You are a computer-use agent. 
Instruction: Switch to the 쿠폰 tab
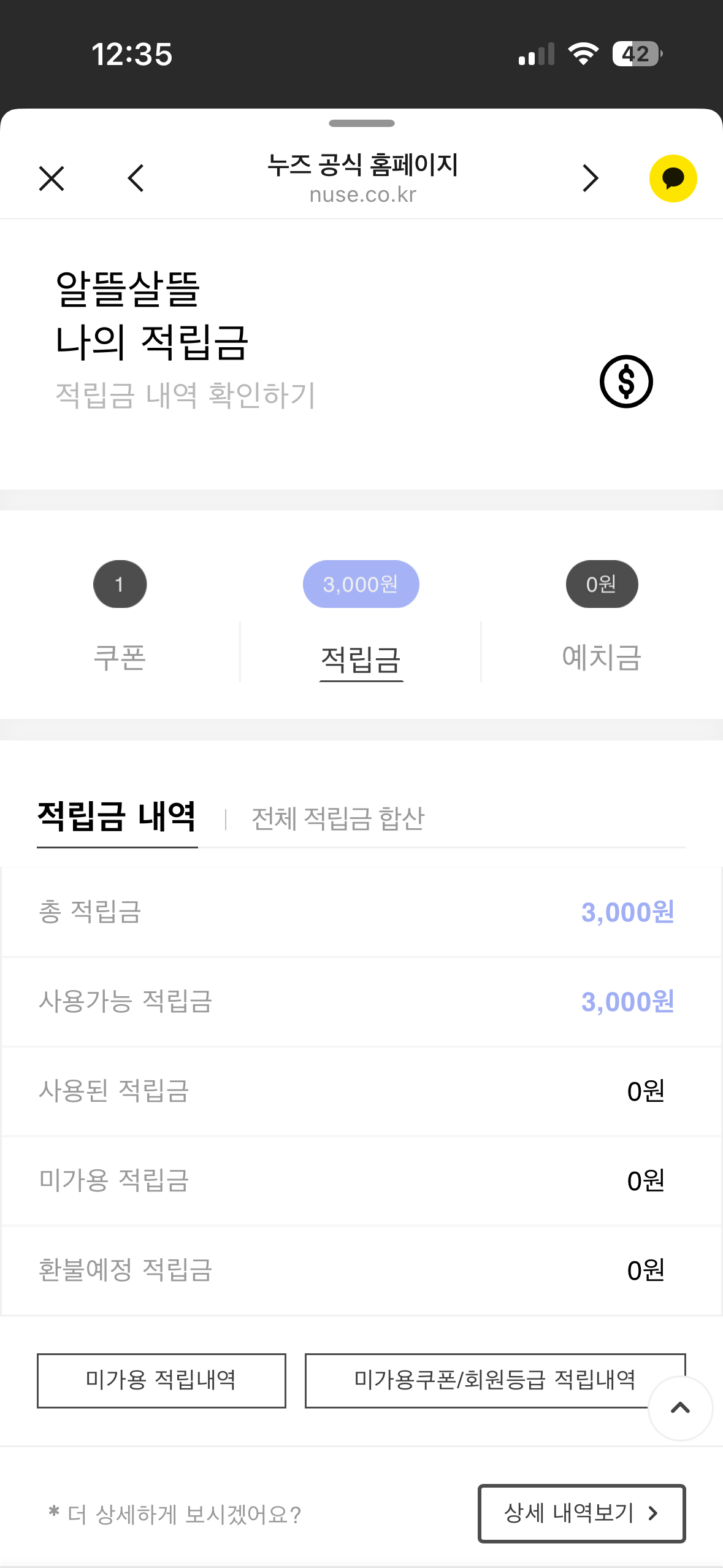click(120, 658)
